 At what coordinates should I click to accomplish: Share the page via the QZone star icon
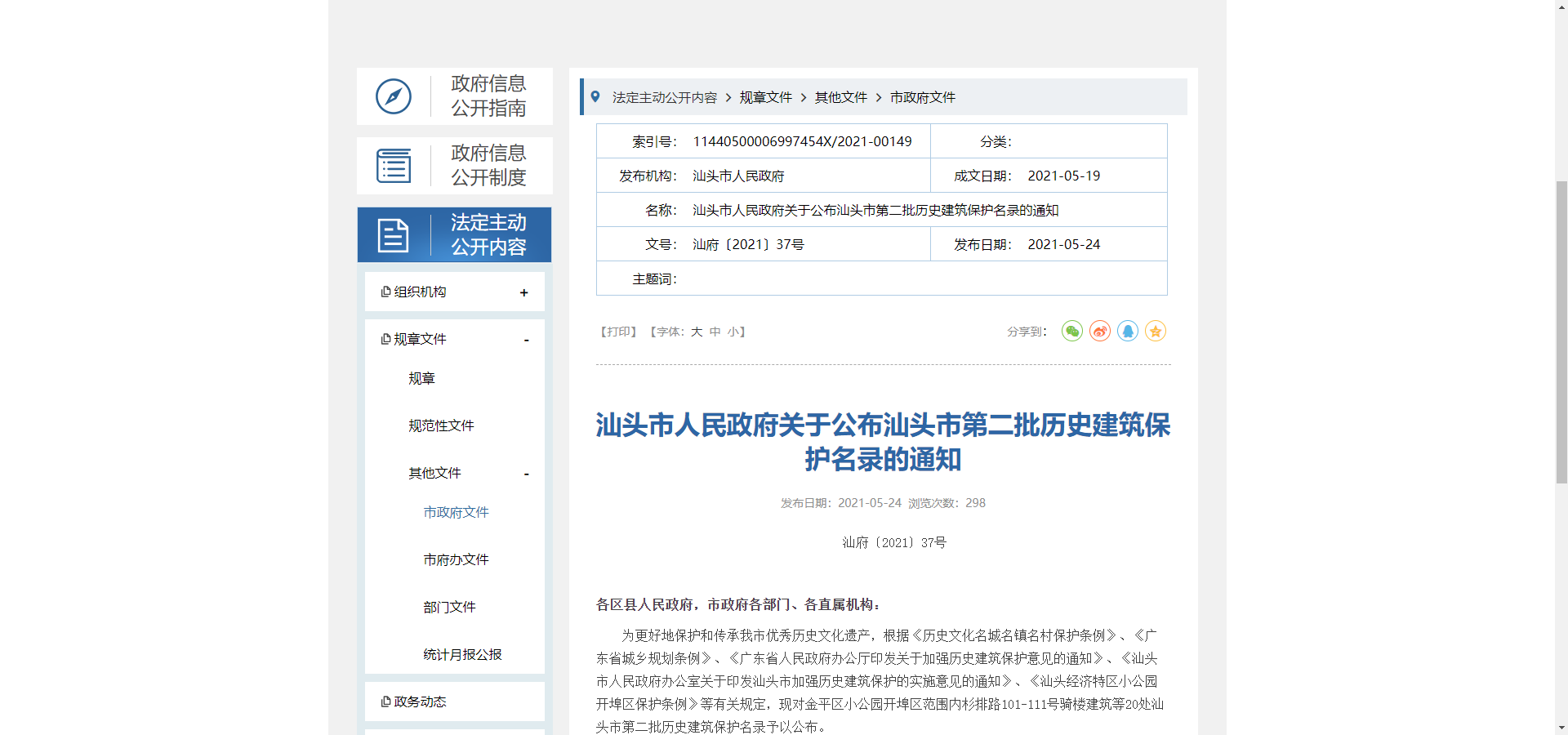coord(1156,331)
